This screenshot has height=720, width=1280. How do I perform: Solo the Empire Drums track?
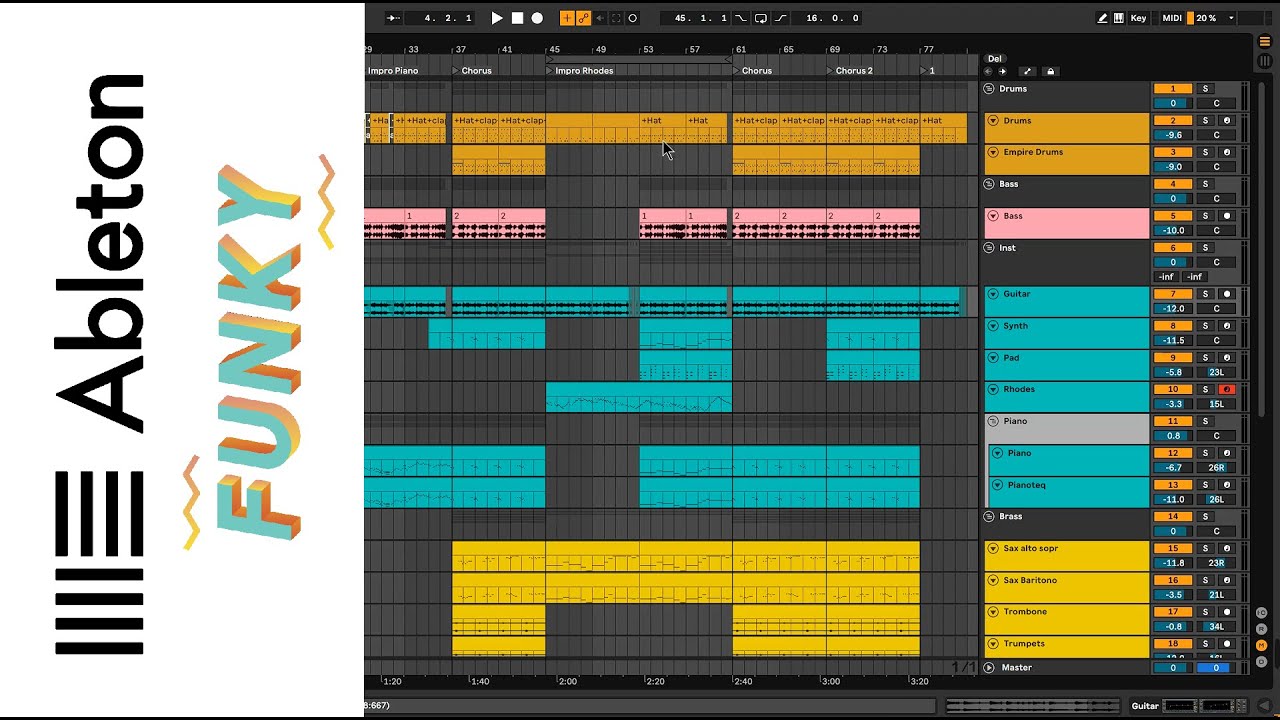pos(1205,153)
